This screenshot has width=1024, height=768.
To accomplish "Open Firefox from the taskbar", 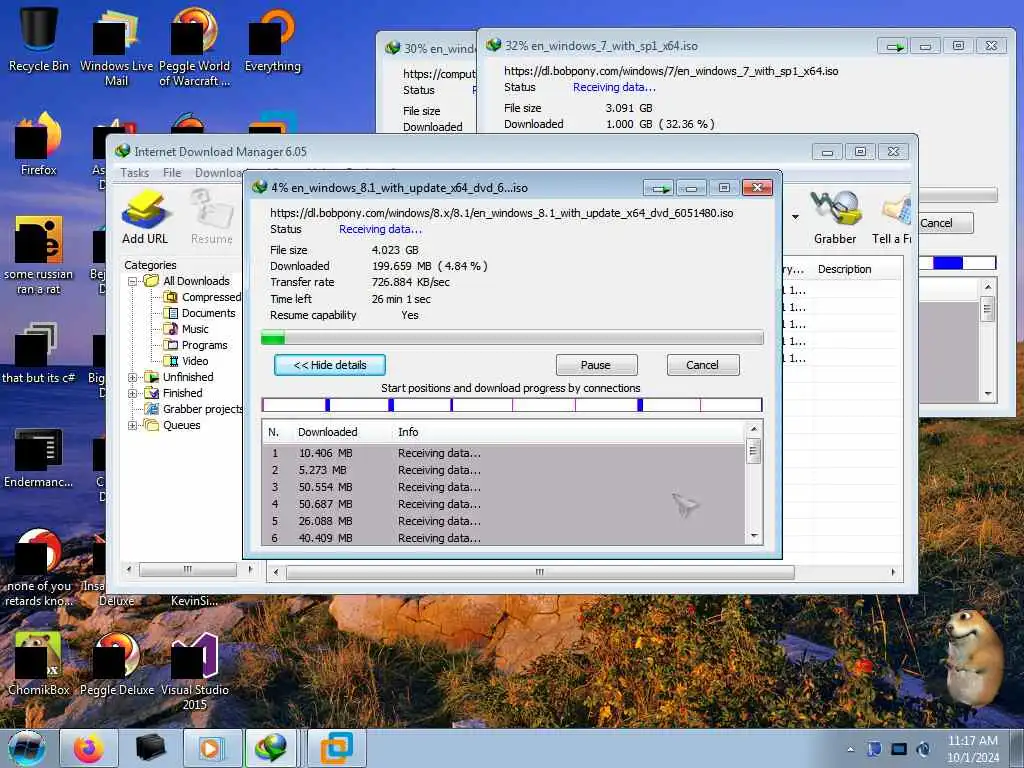I will pos(89,748).
